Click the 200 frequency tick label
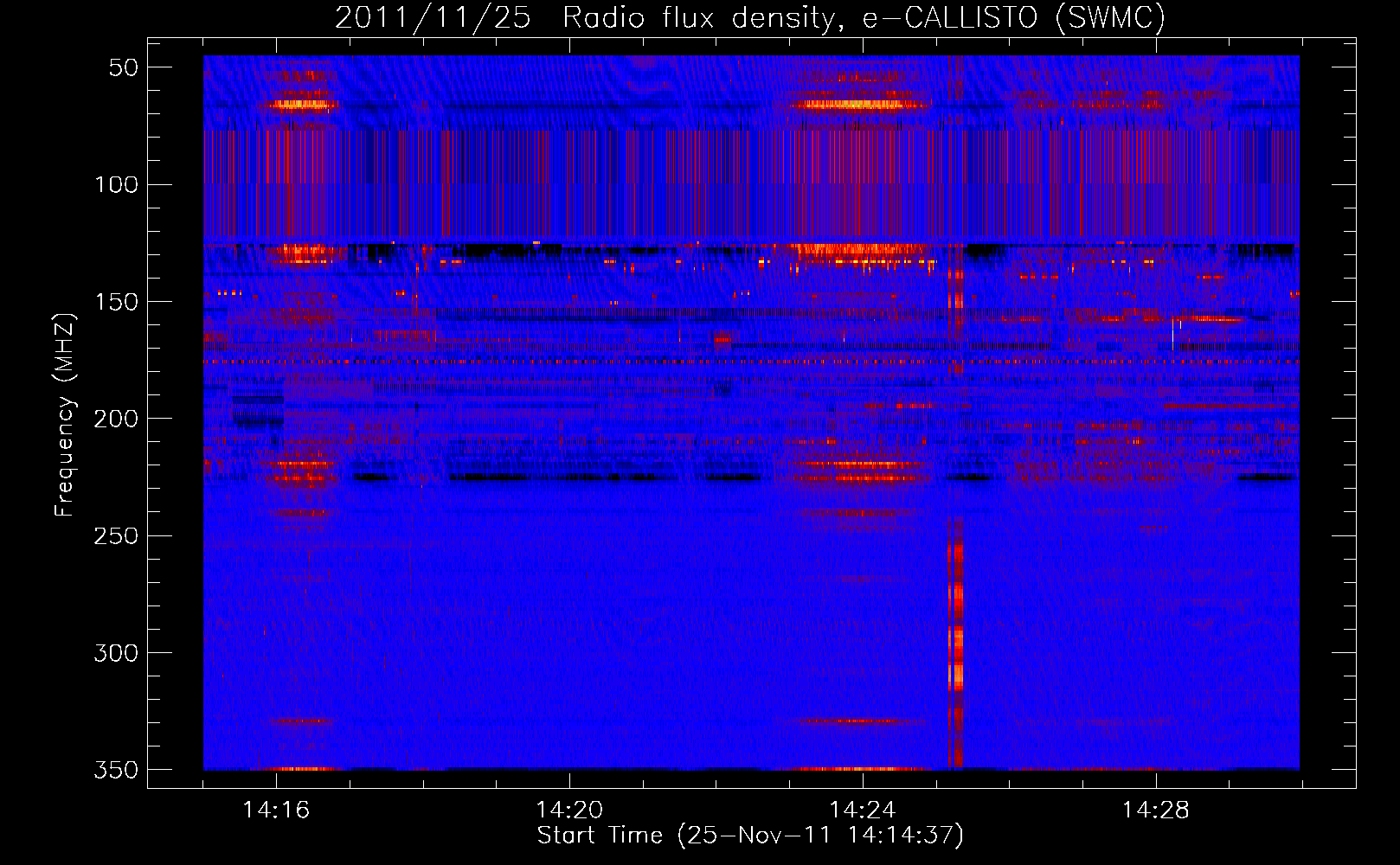This screenshot has width=1400, height=865. [117, 419]
